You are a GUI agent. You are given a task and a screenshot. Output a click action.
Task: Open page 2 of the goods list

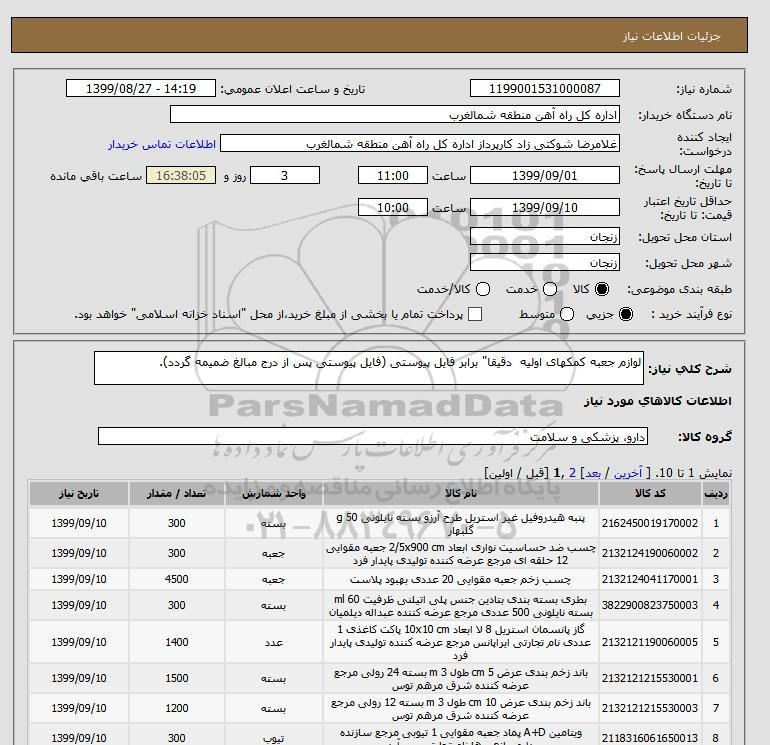click(x=572, y=473)
